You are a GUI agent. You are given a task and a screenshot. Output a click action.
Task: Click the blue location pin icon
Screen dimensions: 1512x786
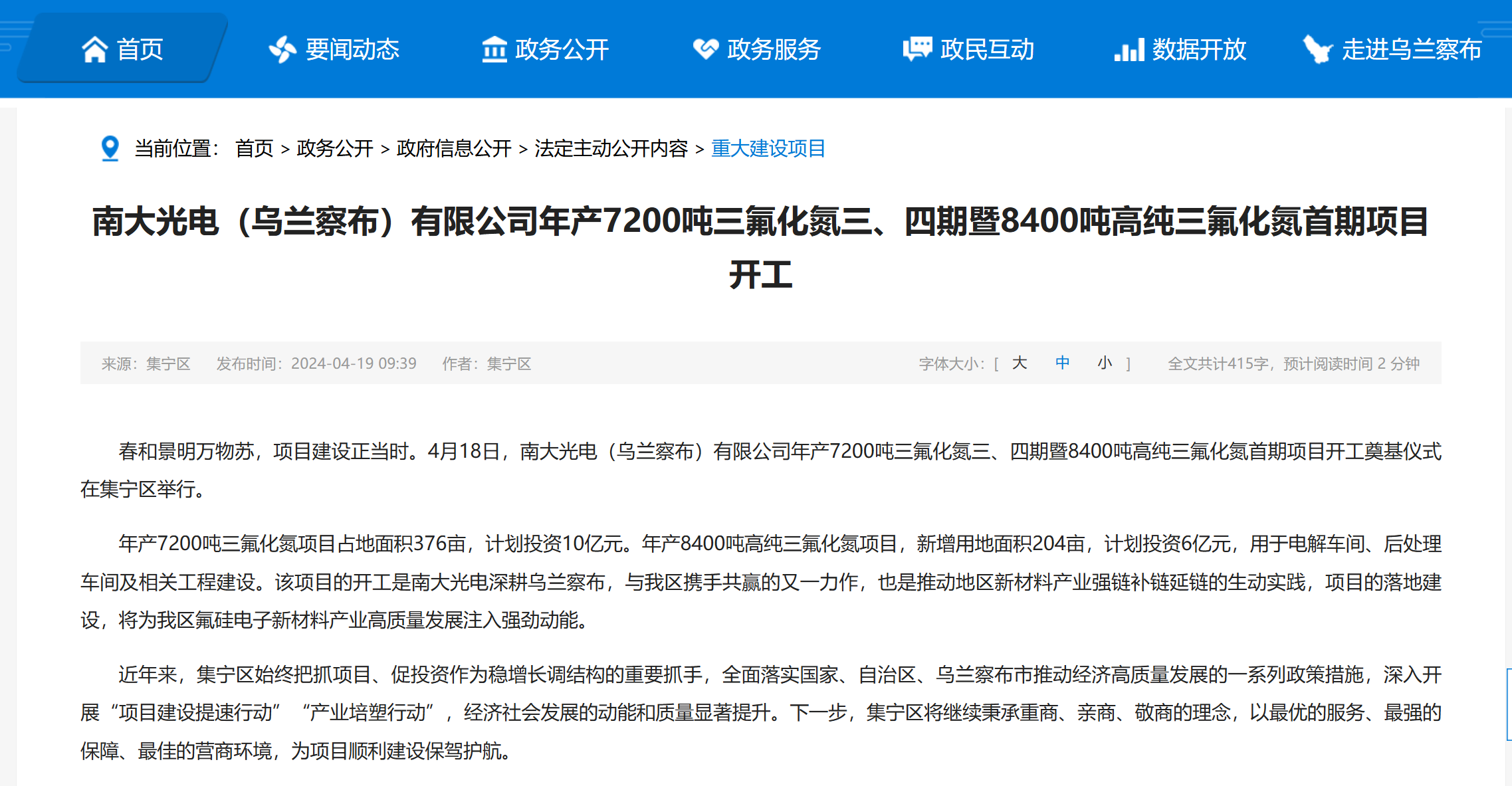pos(110,148)
